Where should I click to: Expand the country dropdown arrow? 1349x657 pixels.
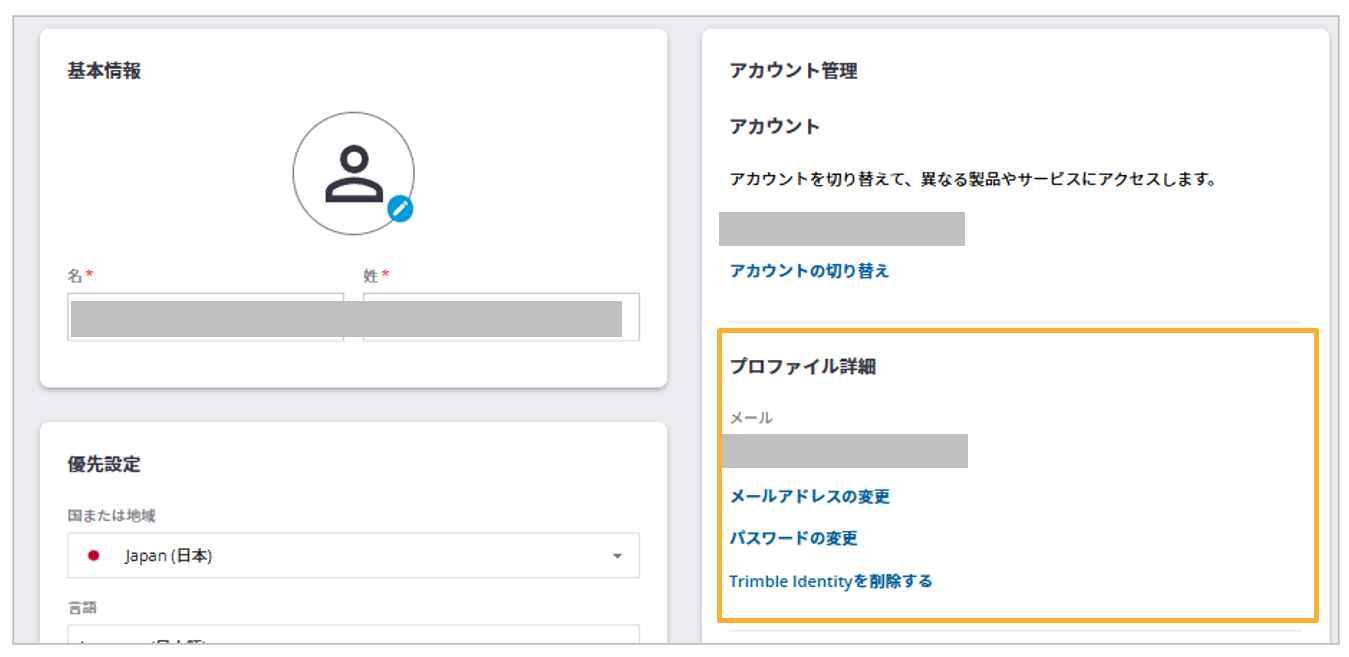[x=617, y=556]
